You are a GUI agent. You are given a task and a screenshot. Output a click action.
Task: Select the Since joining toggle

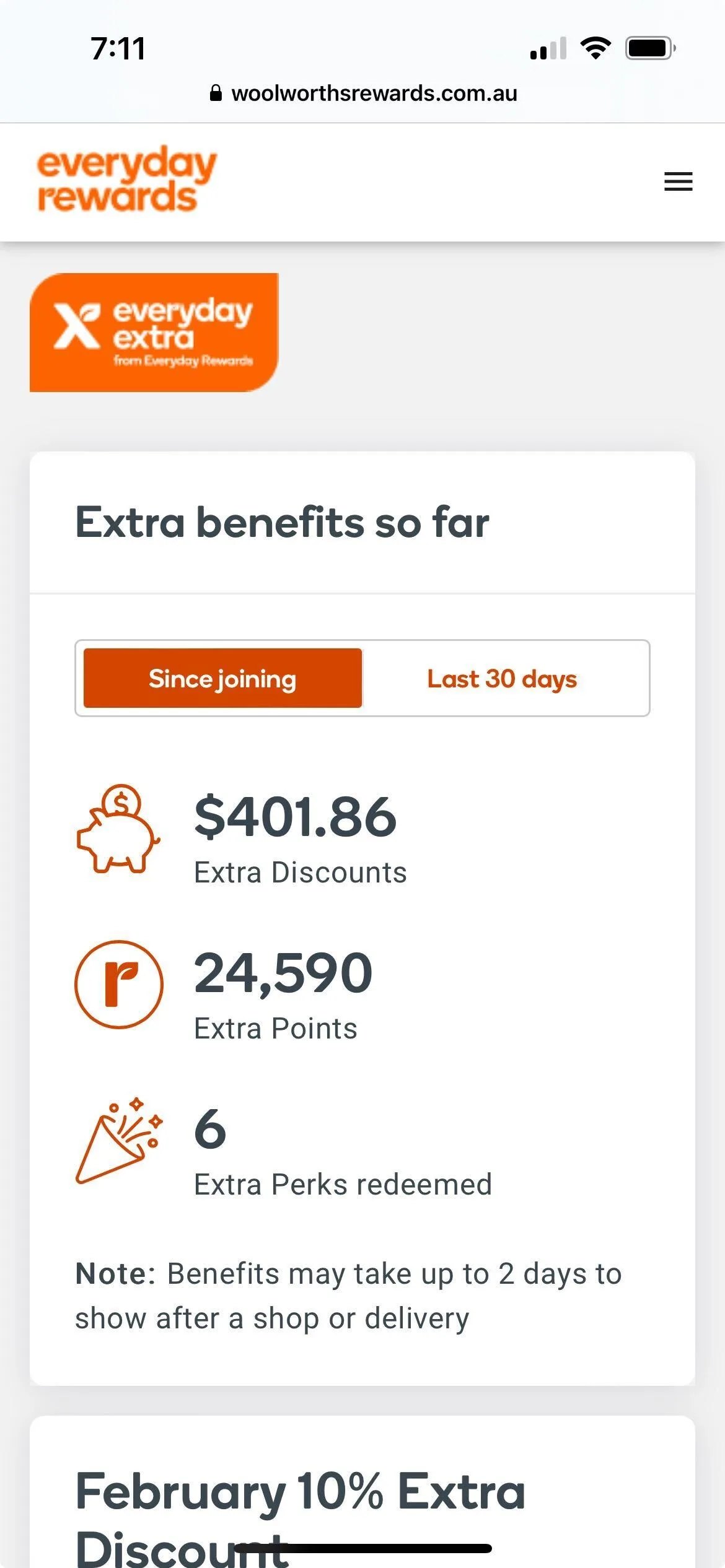click(222, 678)
